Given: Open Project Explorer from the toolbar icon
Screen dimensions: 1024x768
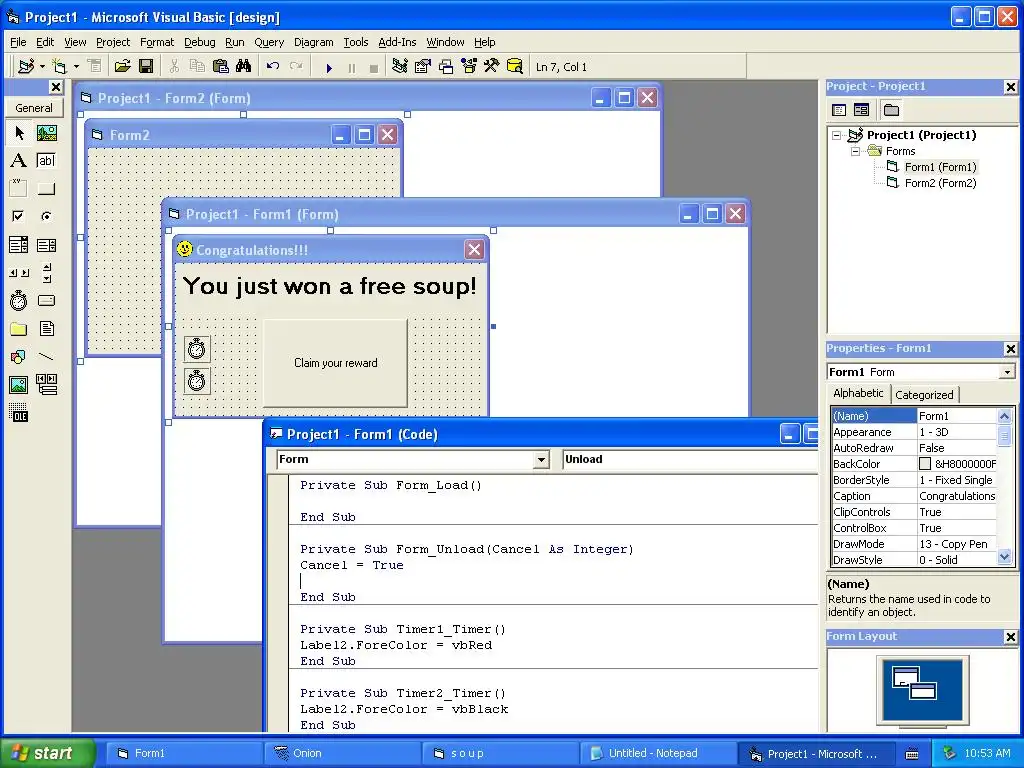Looking at the screenshot, I should pyautogui.click(x=400, y=67).
